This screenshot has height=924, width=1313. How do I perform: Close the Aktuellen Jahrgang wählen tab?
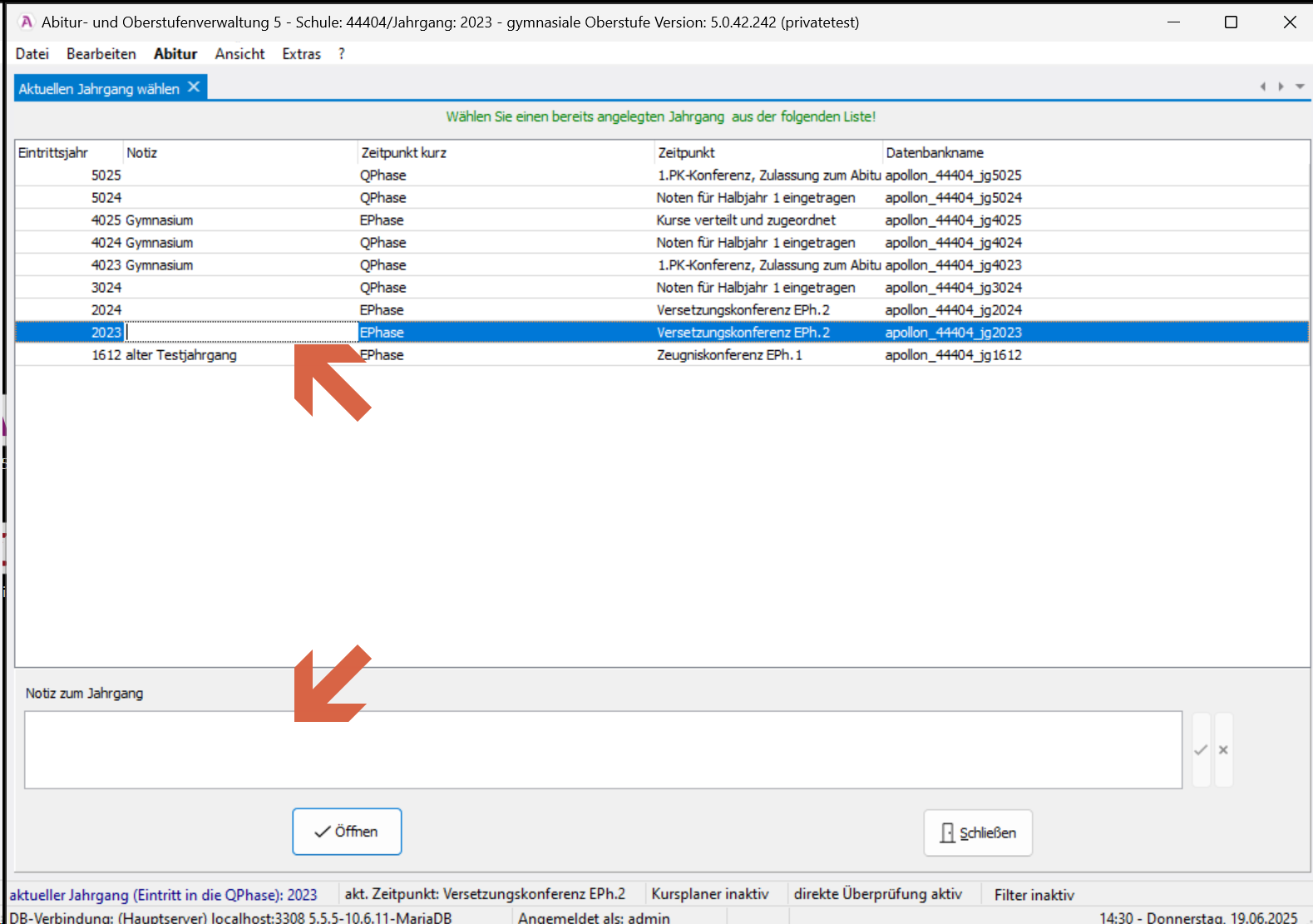[194, 87]
